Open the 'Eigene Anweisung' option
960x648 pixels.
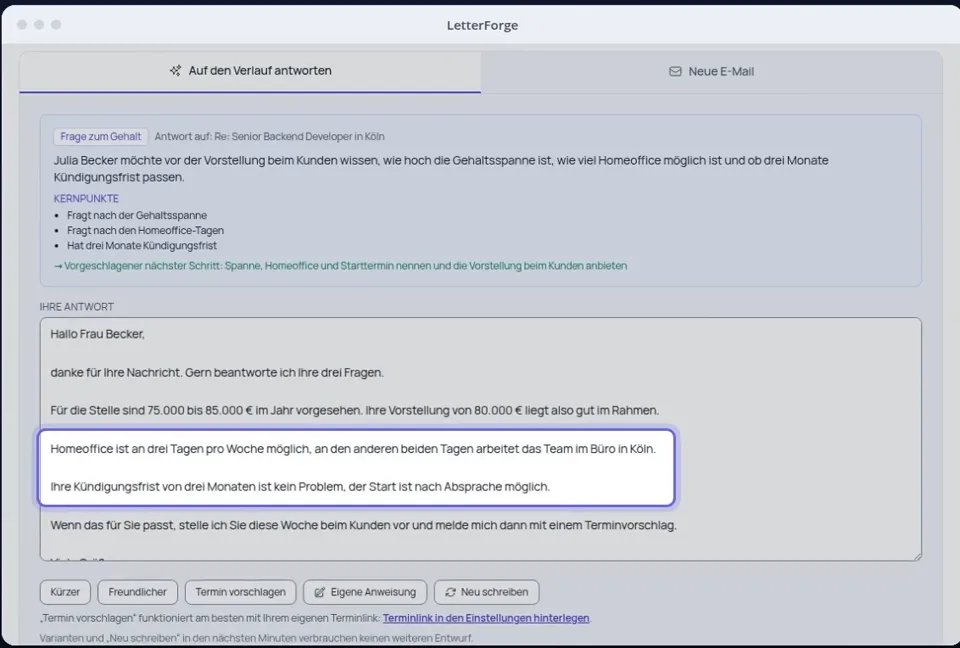click(x=365, y=592)
